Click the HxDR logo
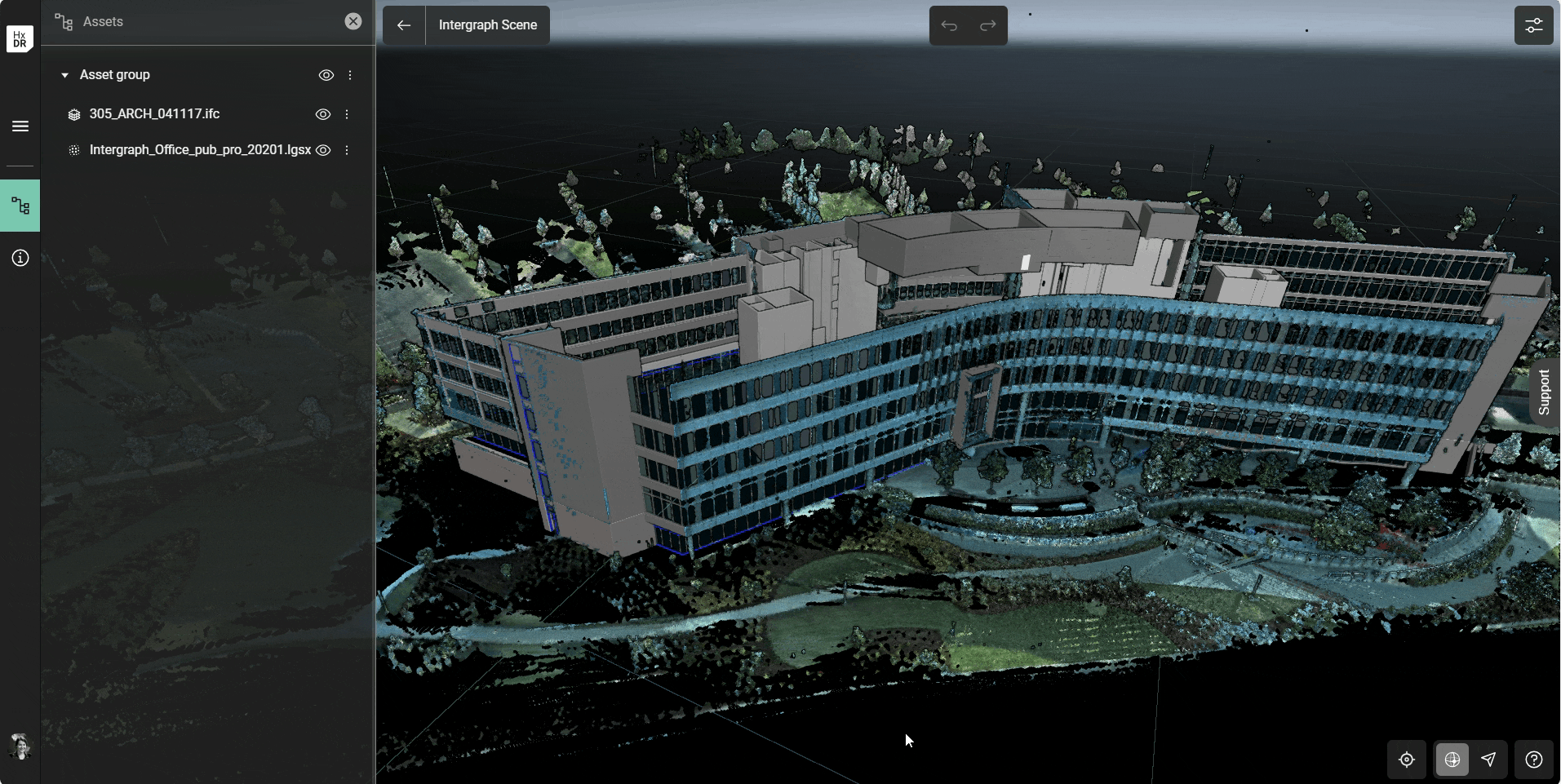The image size is (1561, 784). pos(20,38)
